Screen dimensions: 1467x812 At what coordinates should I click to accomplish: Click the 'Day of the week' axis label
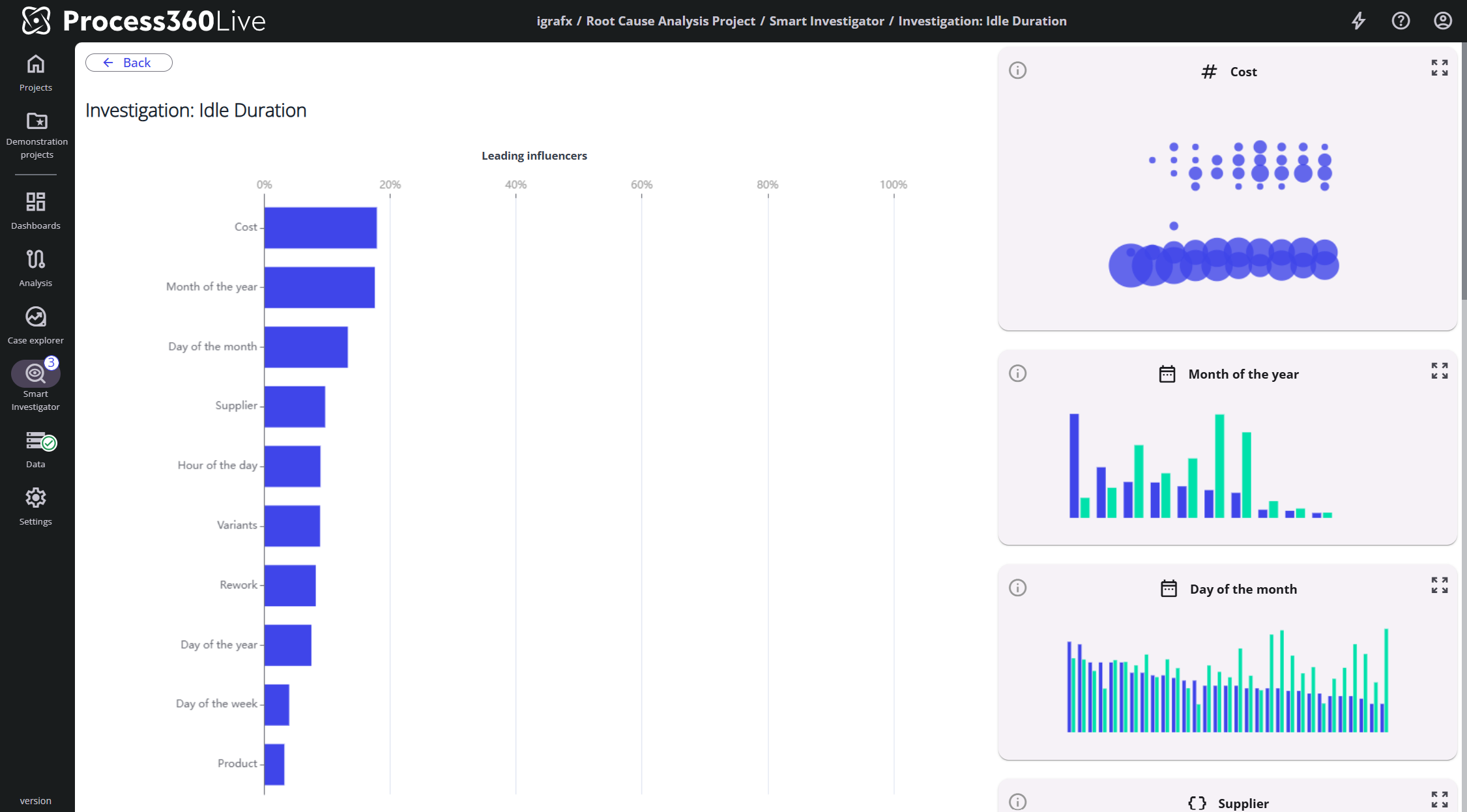click(216, 704)
